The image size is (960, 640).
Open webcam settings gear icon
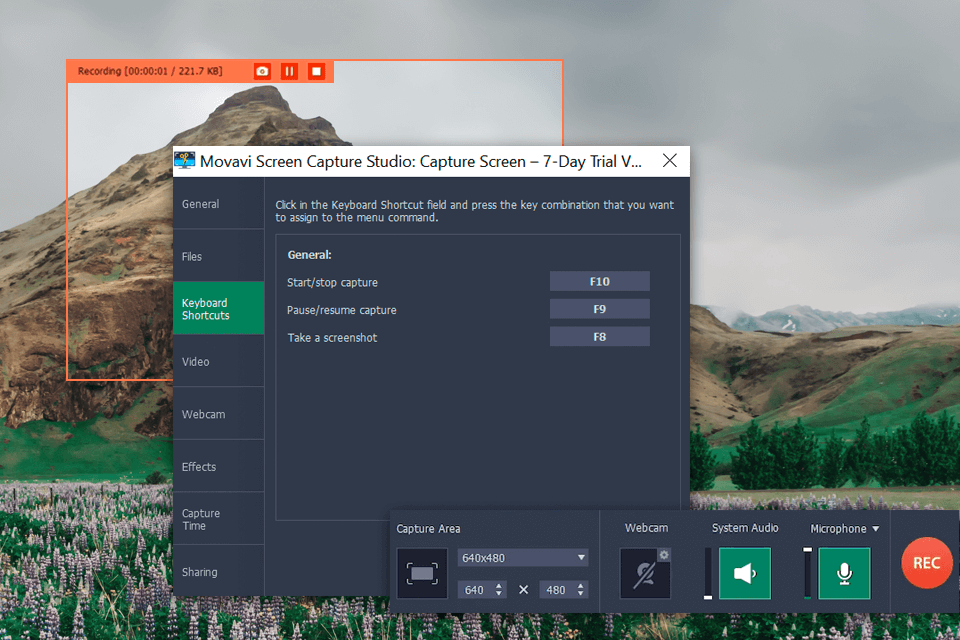coord(664,555)
